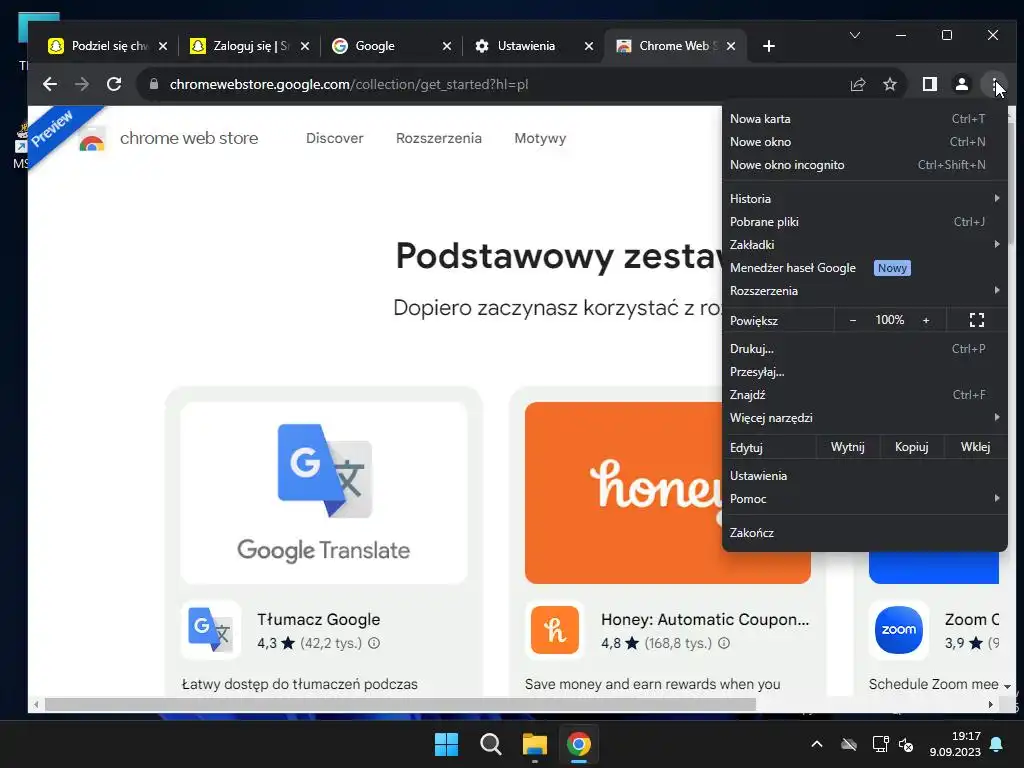Select 'Nowe okno' in the menu
The width and height of the screenshot is (1024, 768).
[x=864, y=142]
